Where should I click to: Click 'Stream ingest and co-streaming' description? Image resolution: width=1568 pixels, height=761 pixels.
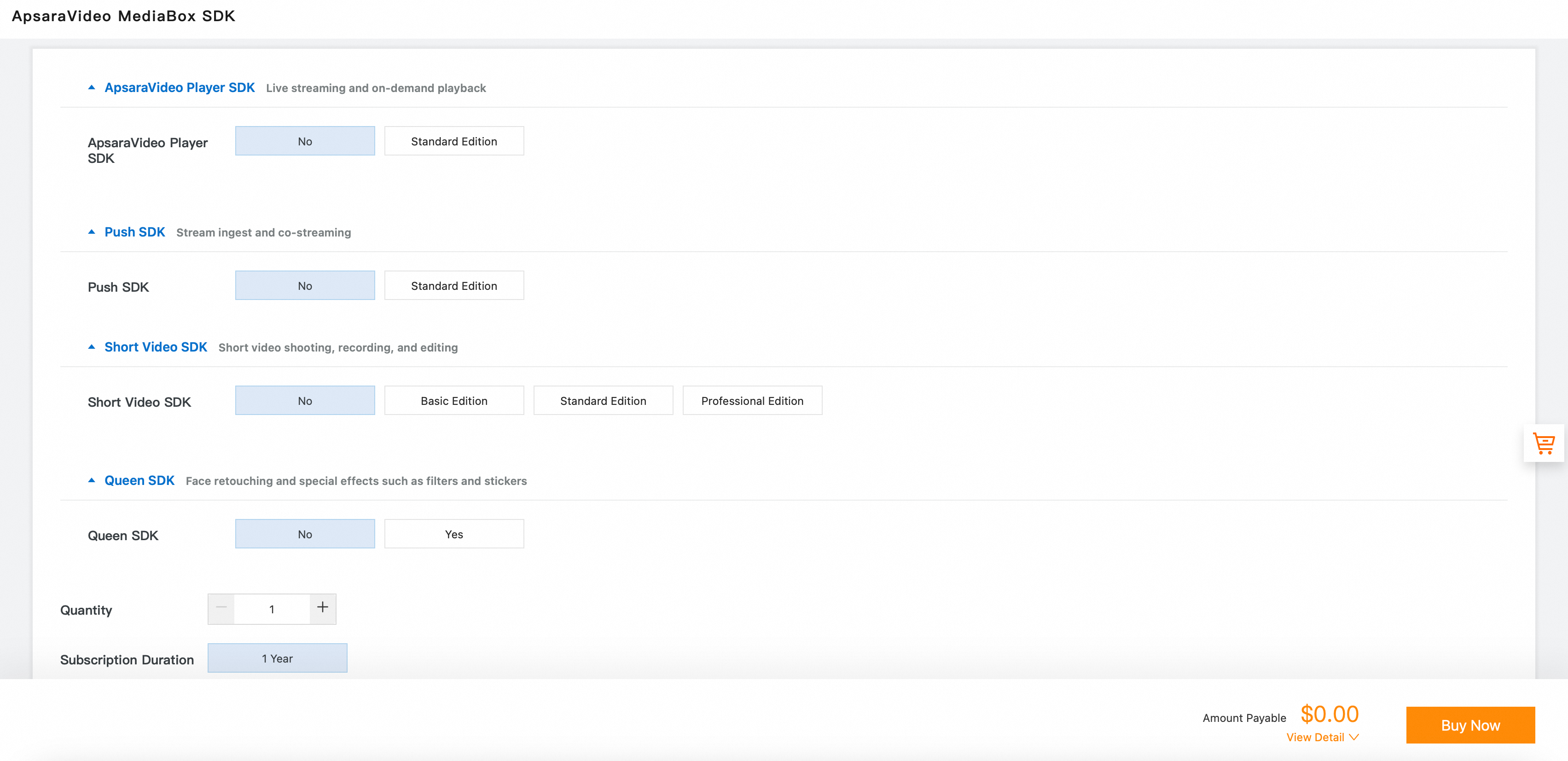click(x=264, y=232)
